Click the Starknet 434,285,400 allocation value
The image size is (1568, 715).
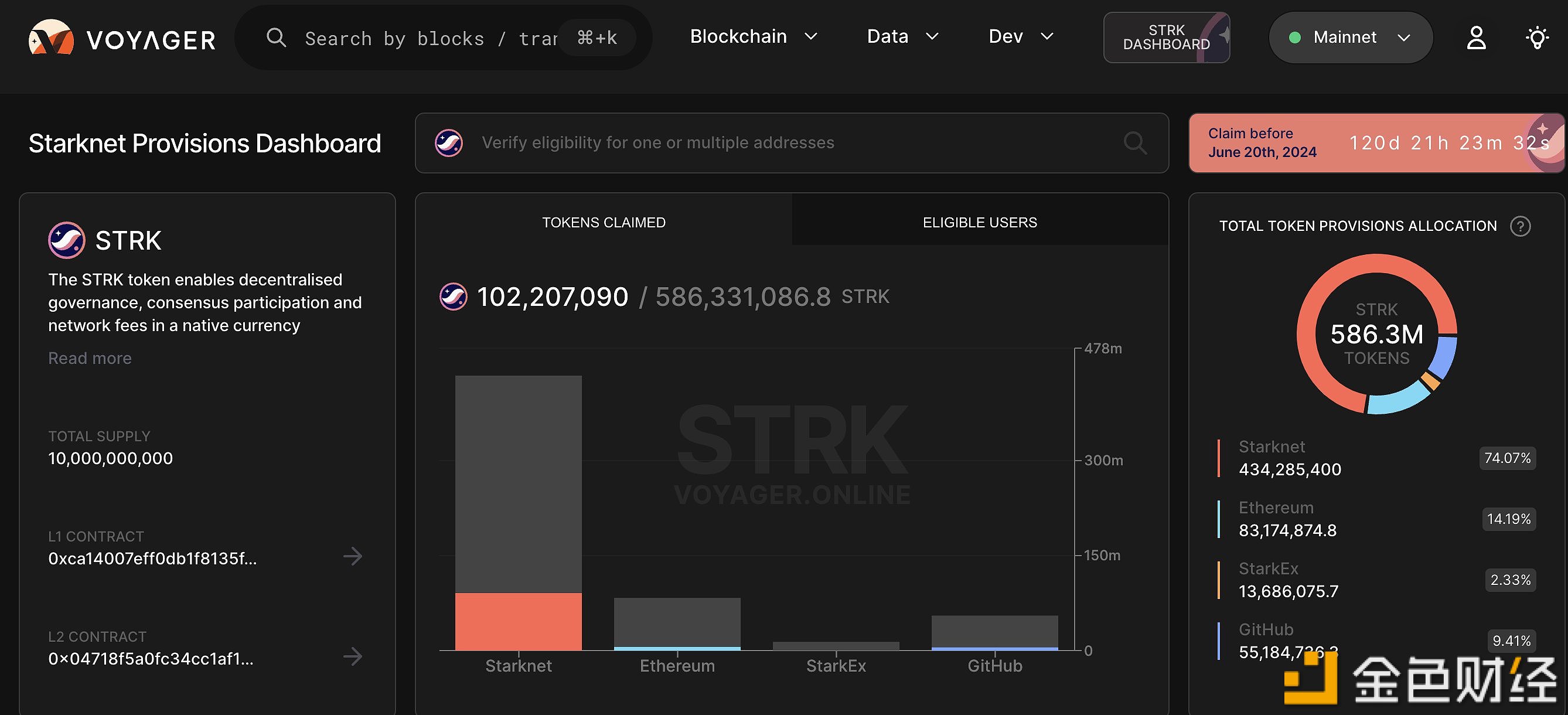point(1290,469)
